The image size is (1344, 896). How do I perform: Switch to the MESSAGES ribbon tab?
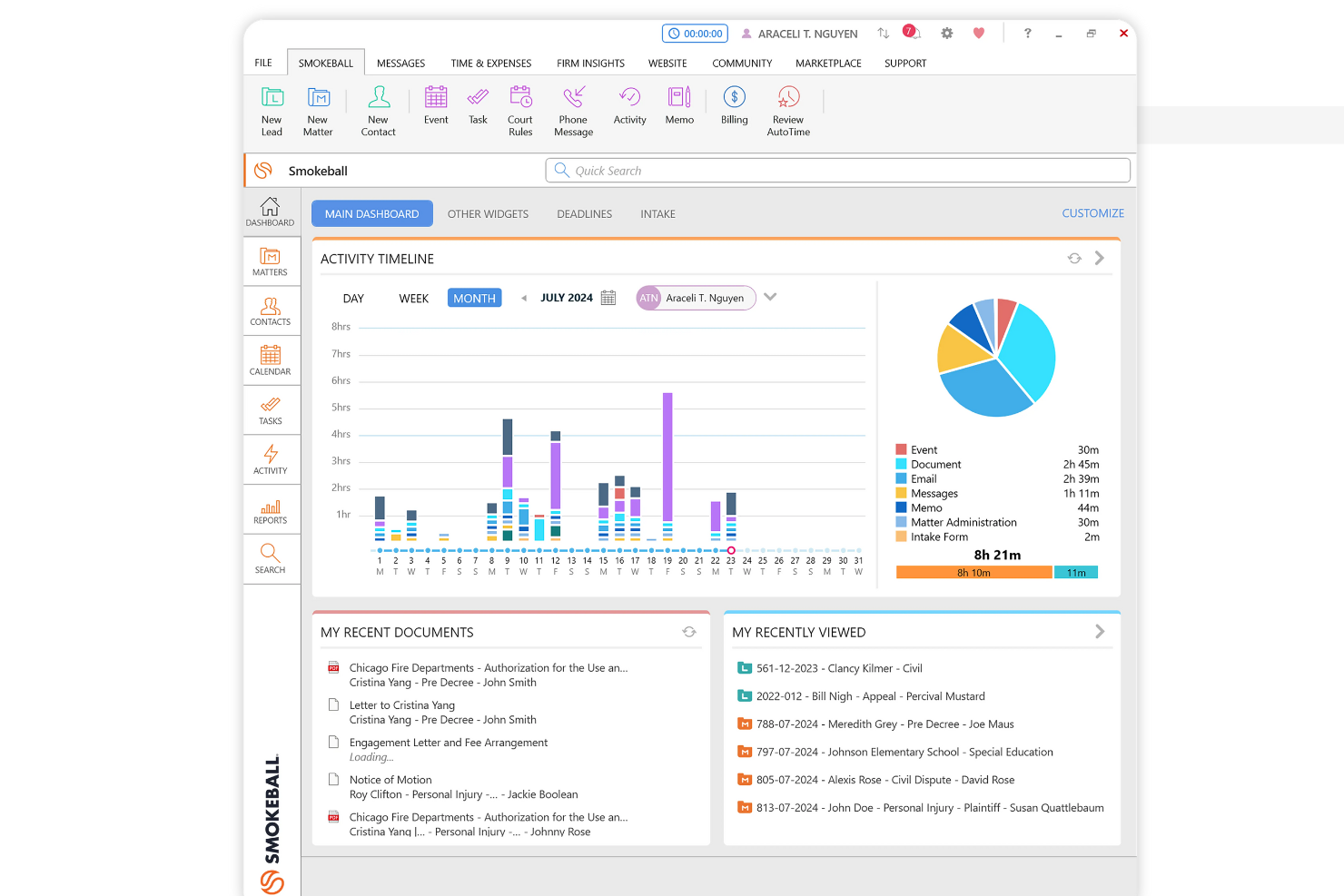click(400, 64)
